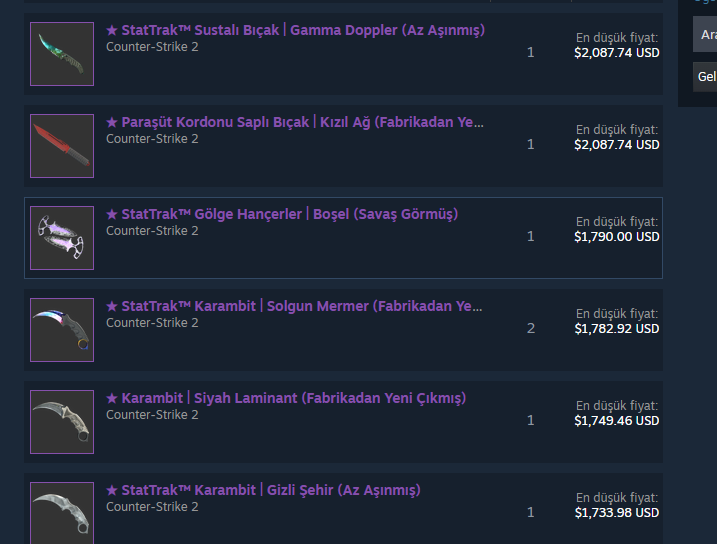Click the $1,749.46 USD price text
The width and height of the screenshot is (717, 544).
(616, 421)
